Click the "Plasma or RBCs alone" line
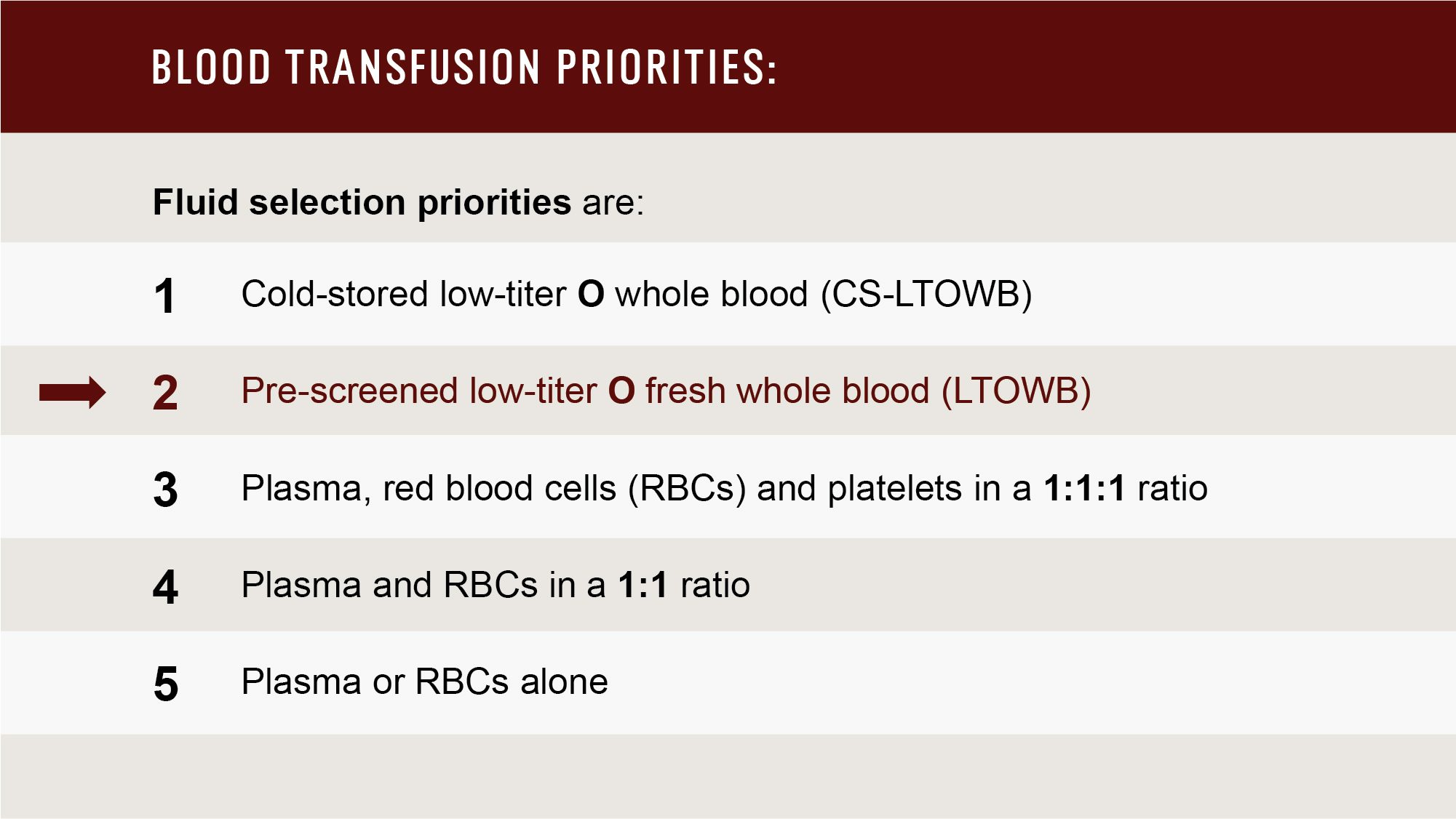1456x819 pixels. pos(424,682)
